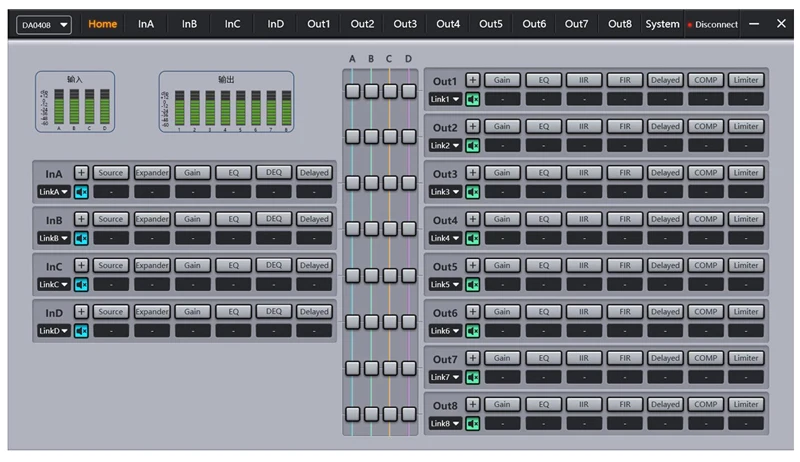This screenshot has width=800, height=462.
Task: Switch to the Out5 tab
Action: [490, 24]
